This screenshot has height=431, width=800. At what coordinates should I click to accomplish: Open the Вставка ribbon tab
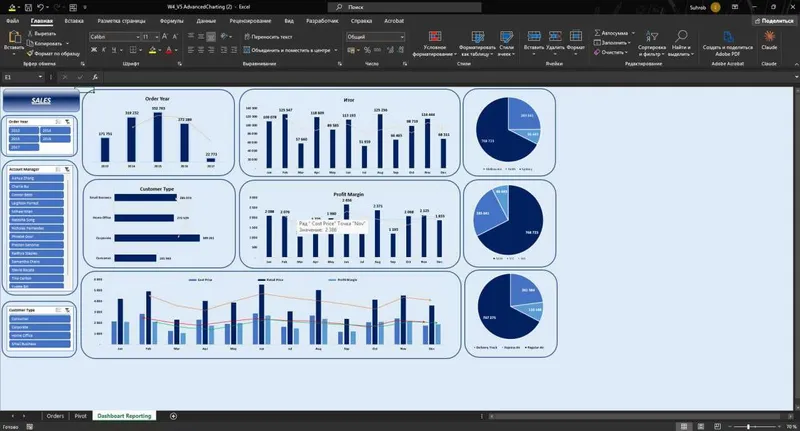tap(74, 21)
